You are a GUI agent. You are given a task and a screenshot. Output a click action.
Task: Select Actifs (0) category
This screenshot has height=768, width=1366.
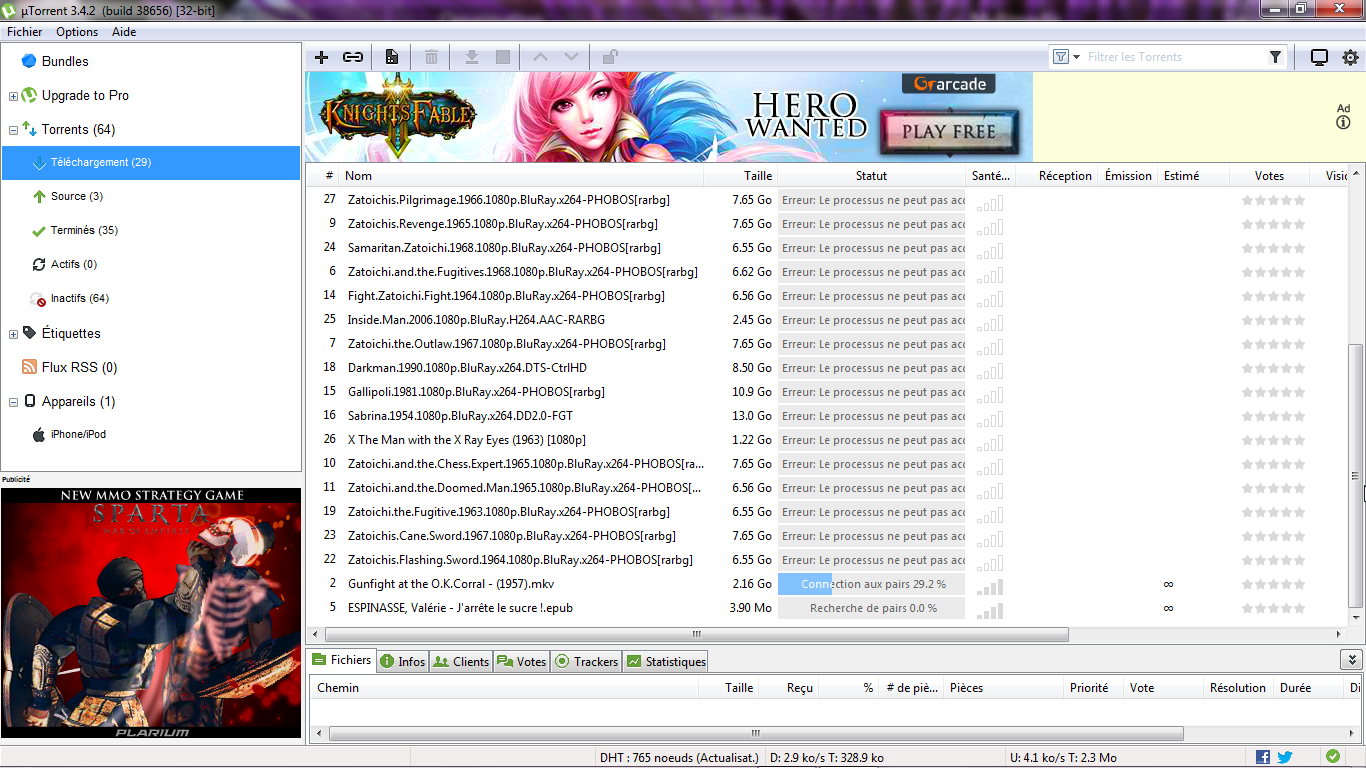(74, 264)
